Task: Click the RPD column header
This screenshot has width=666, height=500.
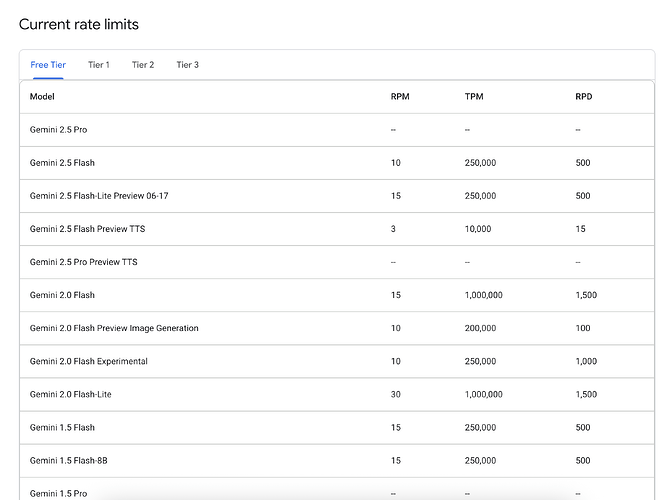Action: [583, 96]
